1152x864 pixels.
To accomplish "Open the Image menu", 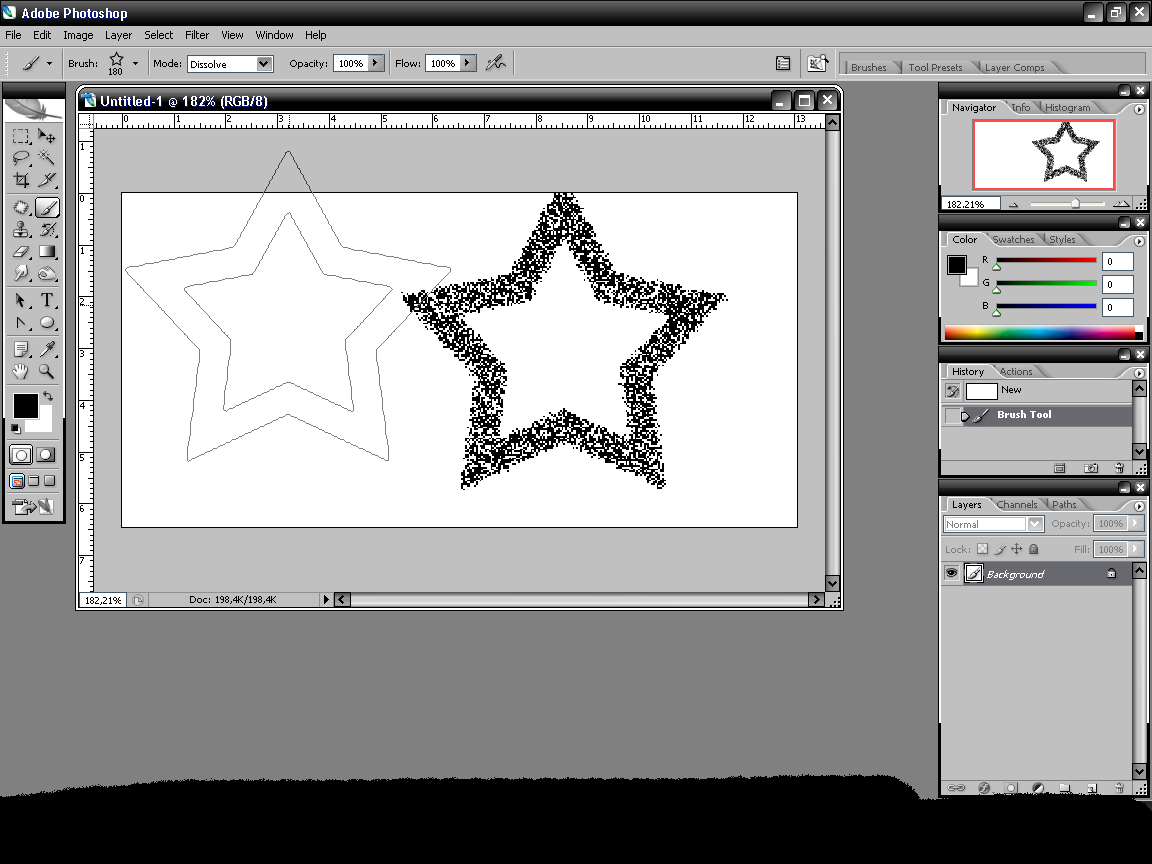I will pos(78,35).
